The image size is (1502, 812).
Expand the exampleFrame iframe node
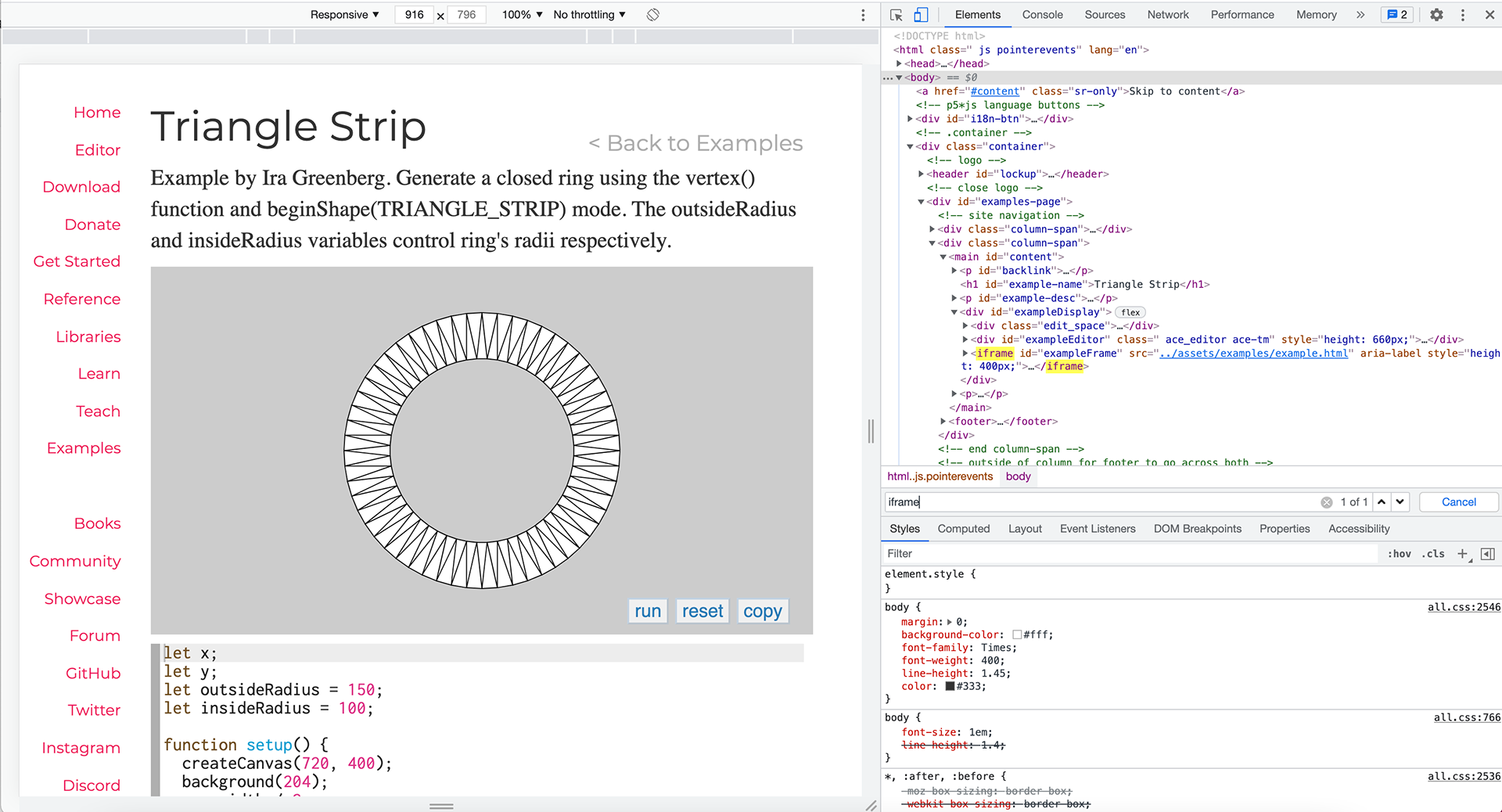pos(965,354)
